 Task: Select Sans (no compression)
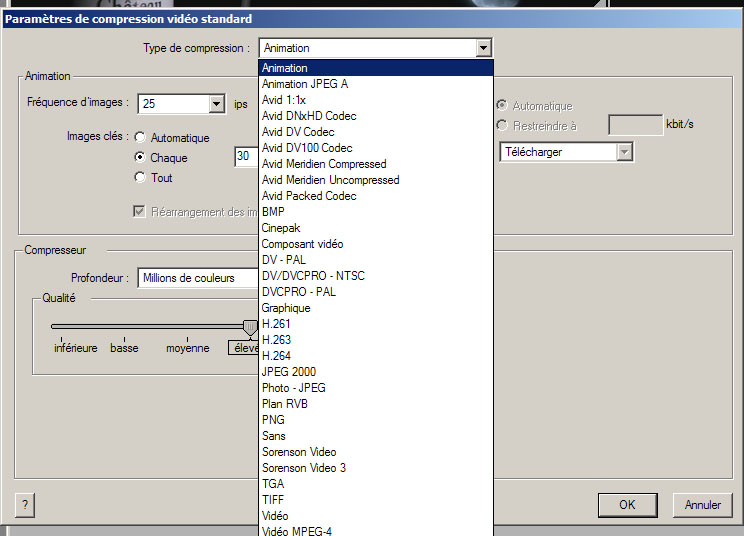tap(376, 436)
